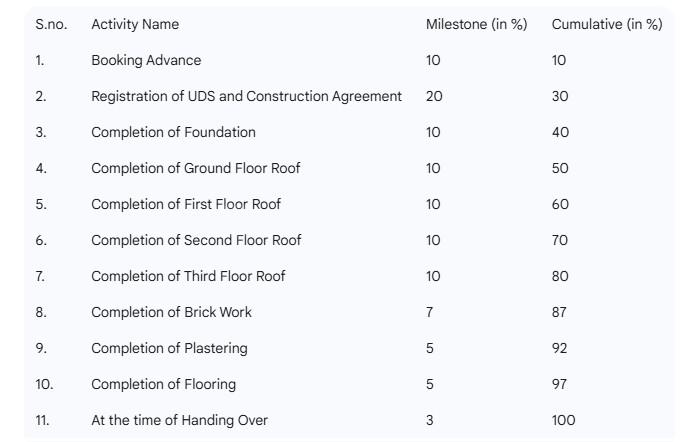
Task: Select Completion of Second Floor Roof
Action: pos(196,240)
